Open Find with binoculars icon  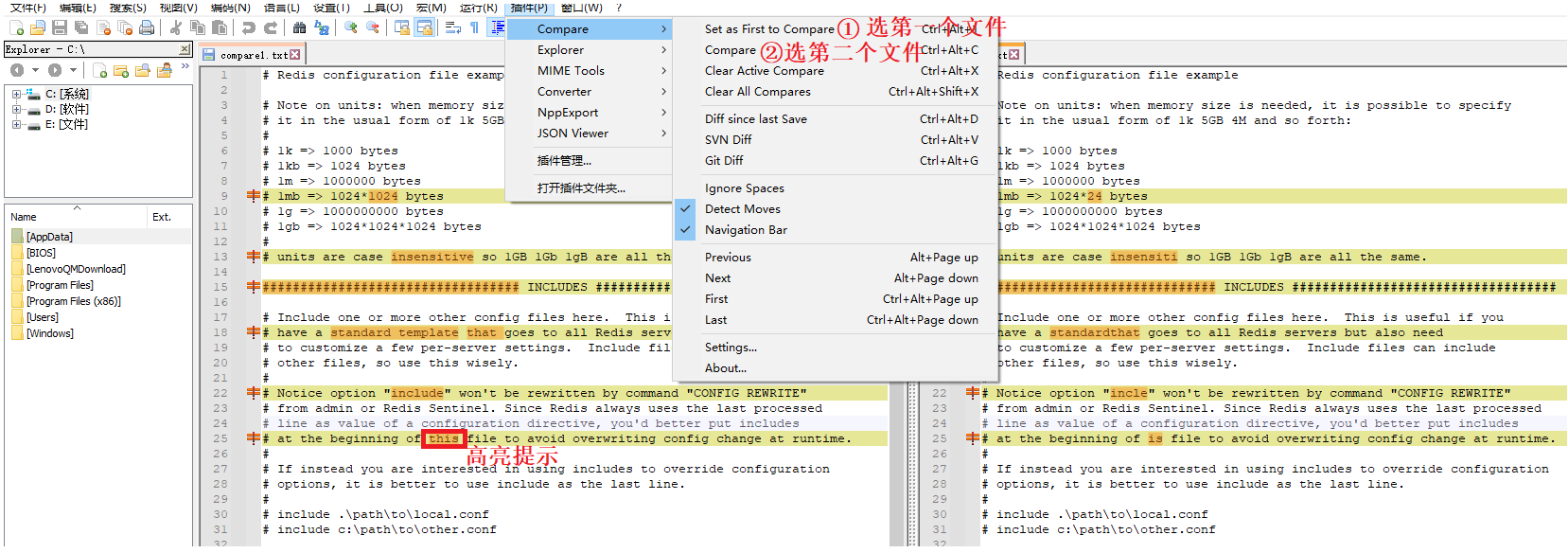coord(299,27)
